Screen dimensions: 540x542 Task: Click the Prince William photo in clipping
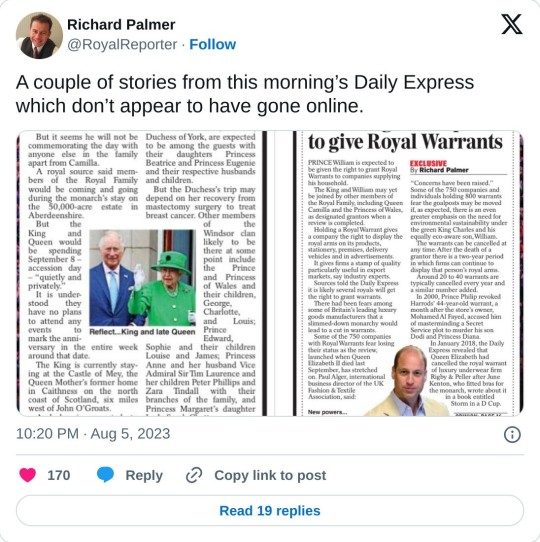point(408,381)
